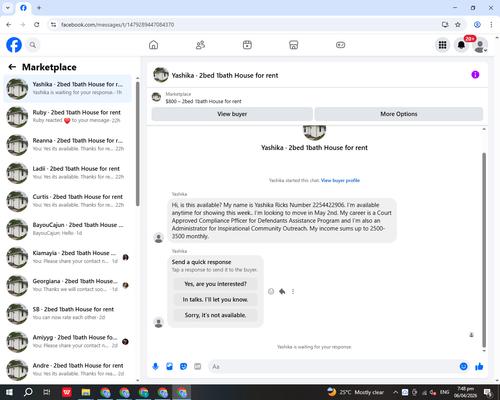This screenshot has width=500, height=400.
Task: Open WPS Office from the taskbar
Action: point(67,392)
